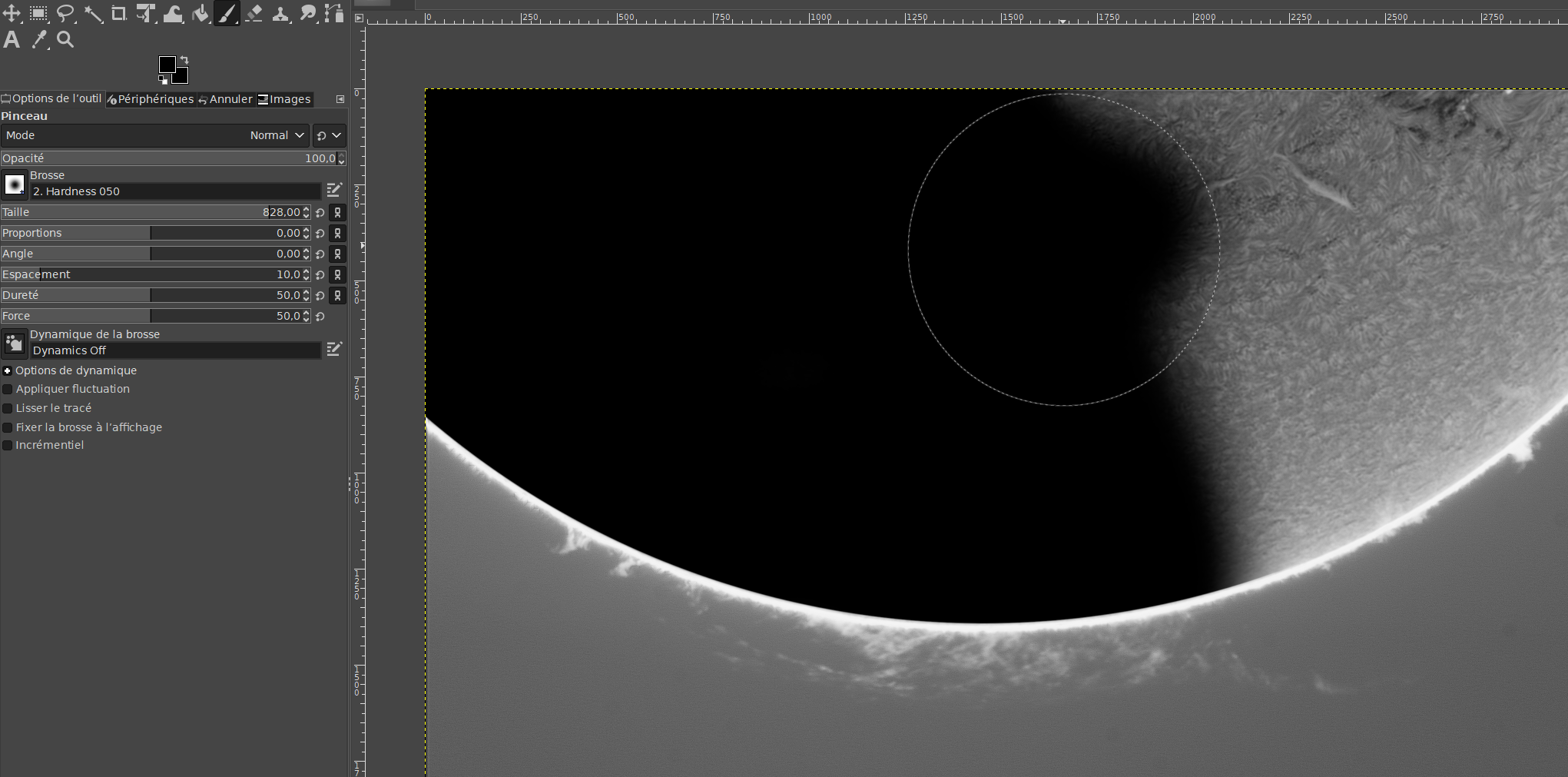Select the Zoom magnifier tool

click(65, 40)
